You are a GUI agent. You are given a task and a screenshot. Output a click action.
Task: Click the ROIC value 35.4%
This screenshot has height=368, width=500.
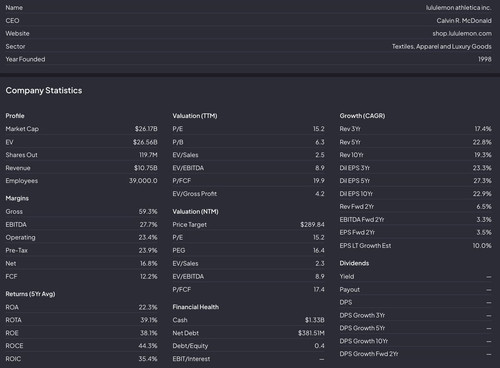click(148, 359)
